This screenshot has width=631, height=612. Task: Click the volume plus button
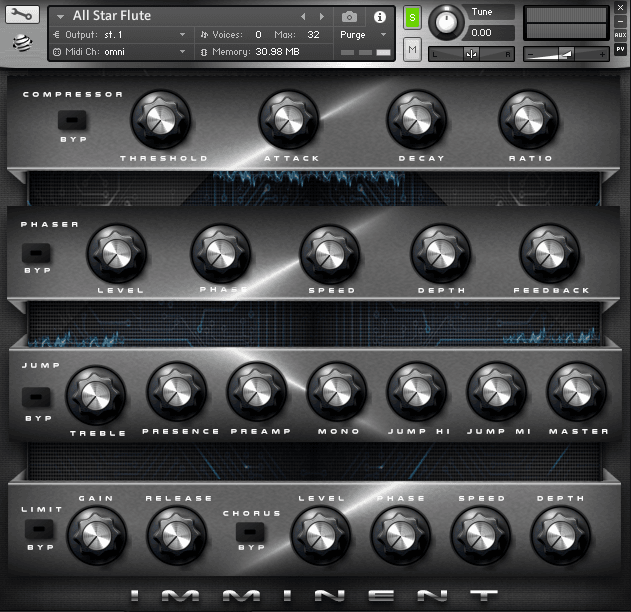pyautogui.click(x=602, y=54)
